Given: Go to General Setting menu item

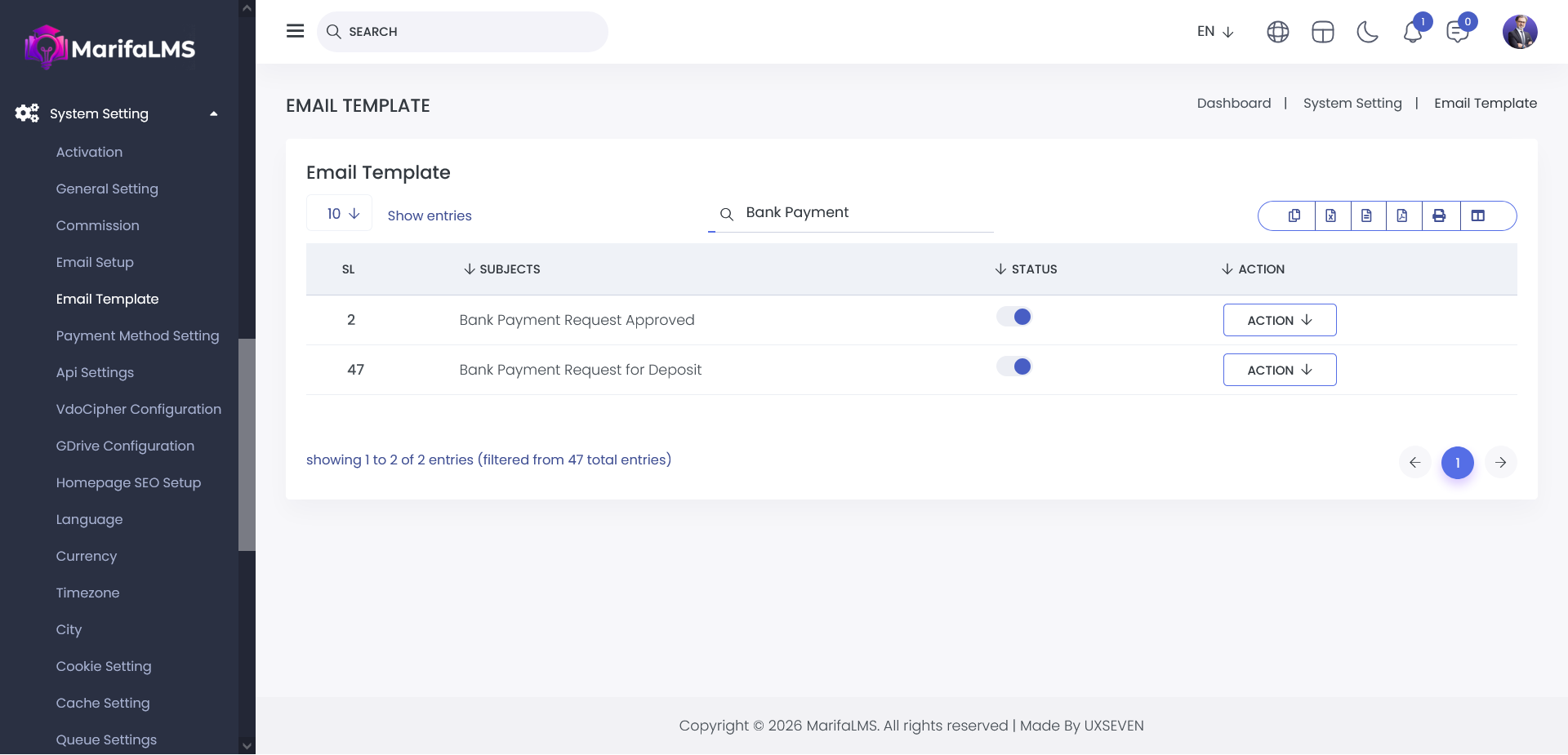Looking at the screenshot, I should [107, 189].
